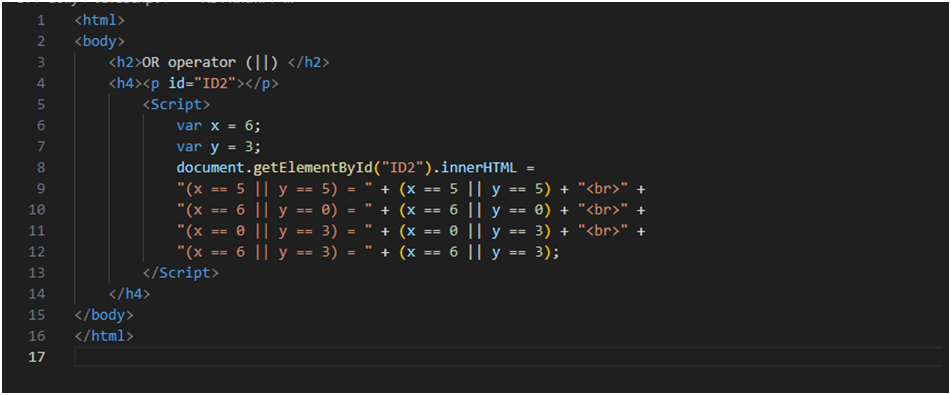Click the "<br>" string on line 10
This screenshot has width=951, height=395.
[x=602, y=210]
